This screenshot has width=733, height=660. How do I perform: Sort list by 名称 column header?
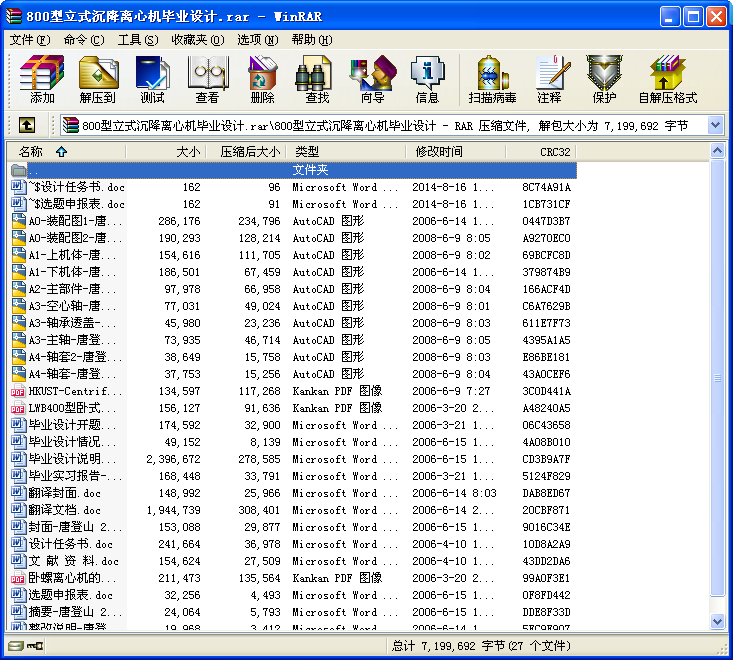point(40,152)
